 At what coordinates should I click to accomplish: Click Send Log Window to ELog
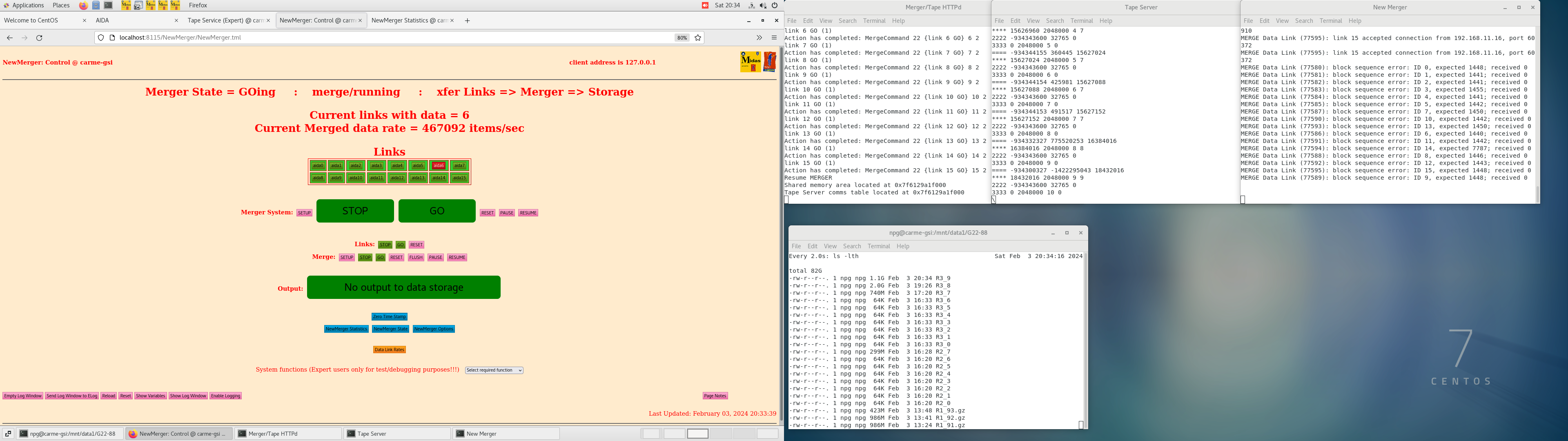pyautogui.click(x=72, y=396)
